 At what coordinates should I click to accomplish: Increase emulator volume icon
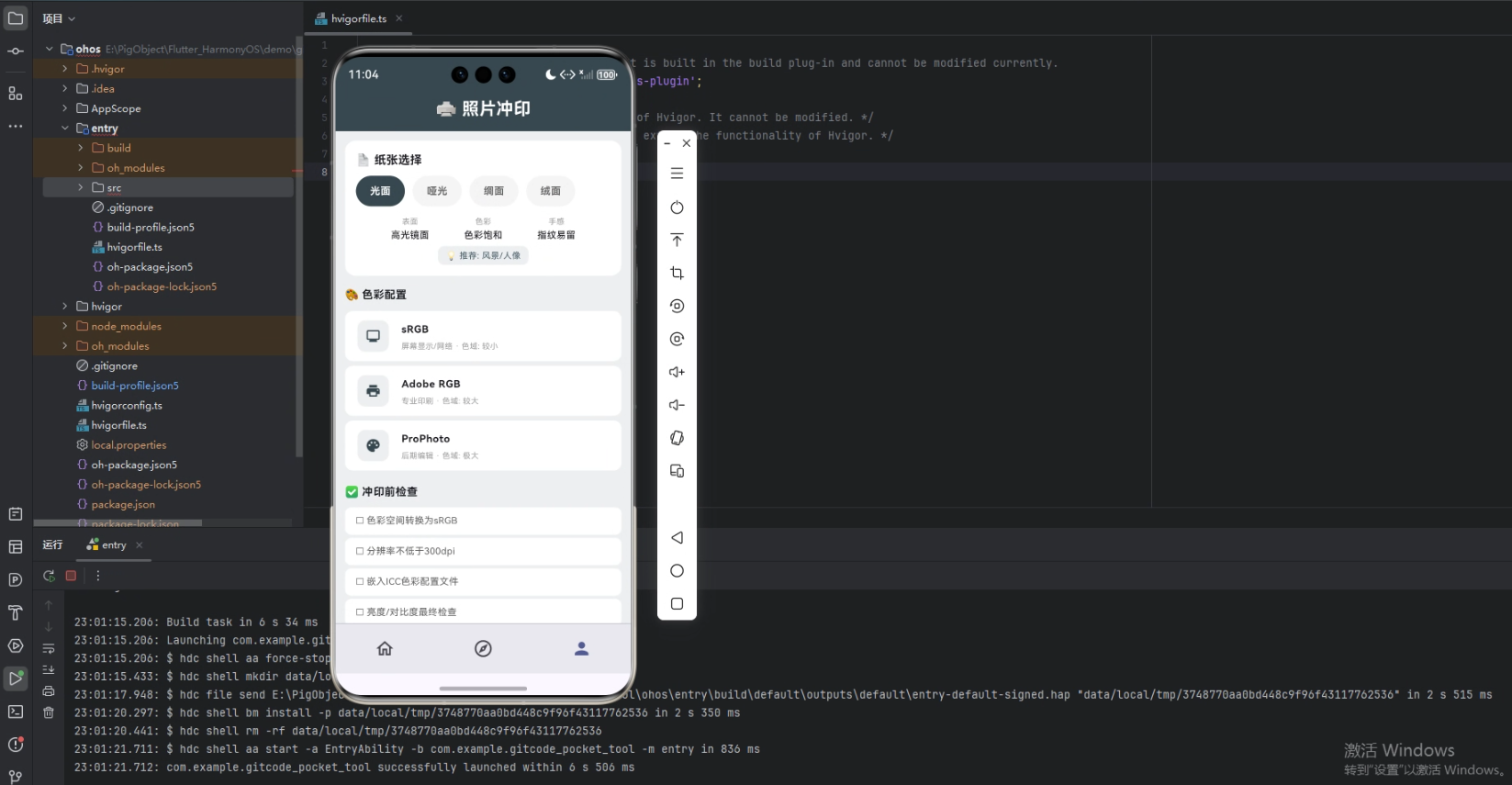pos(677,372)
